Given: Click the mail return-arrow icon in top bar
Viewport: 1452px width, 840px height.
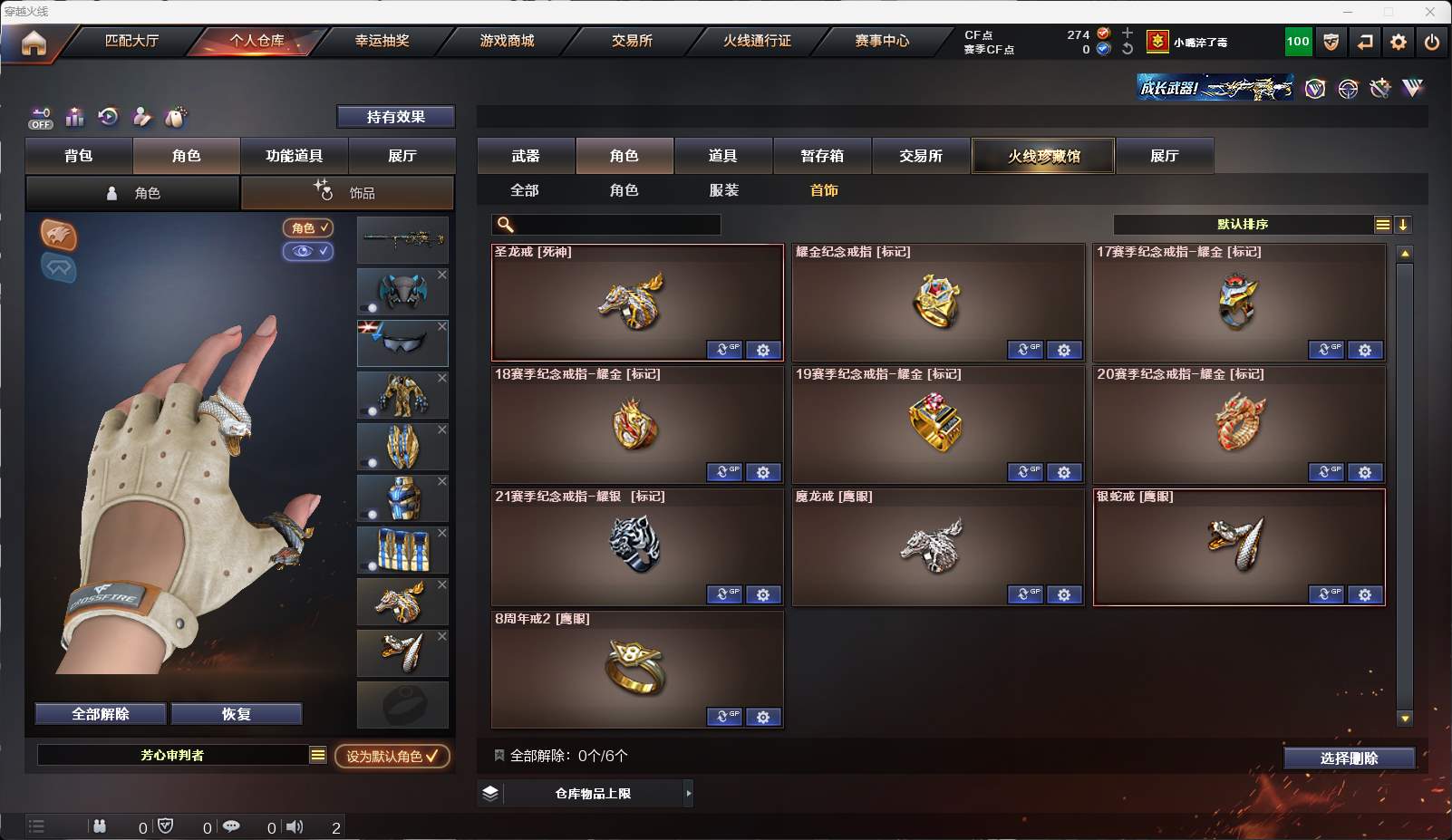Looking at the screenshot, I should (1365, 42).
